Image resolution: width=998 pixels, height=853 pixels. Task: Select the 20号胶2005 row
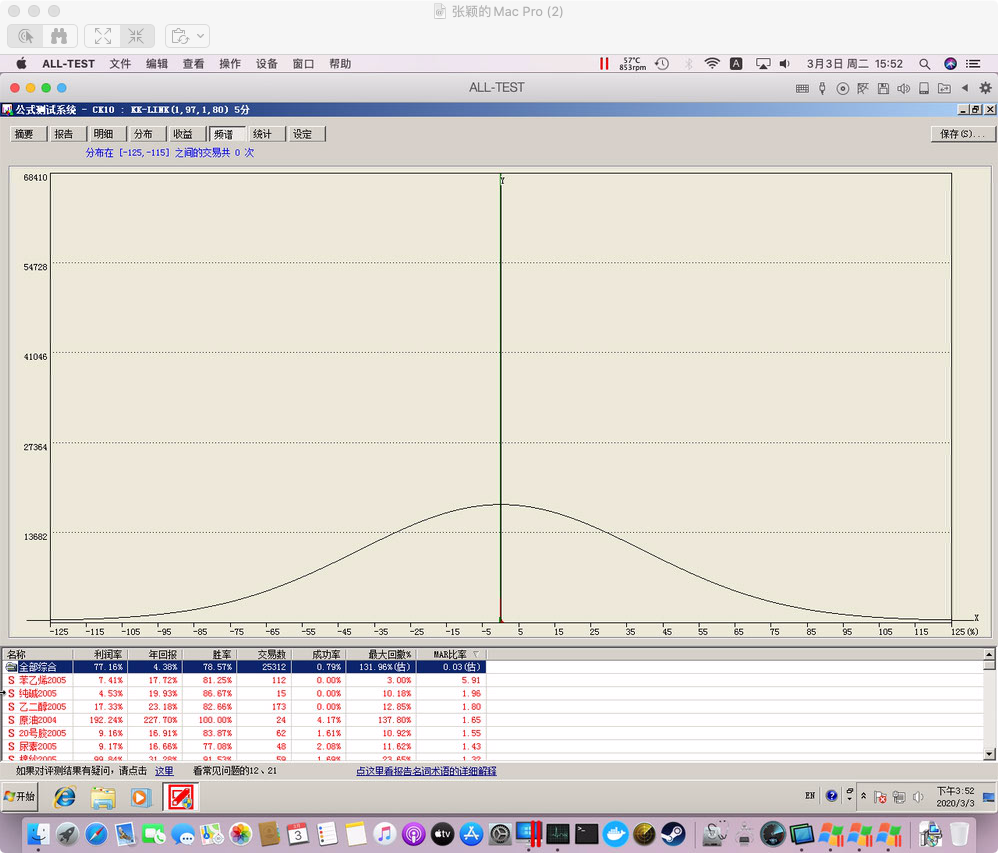point(245,733)
